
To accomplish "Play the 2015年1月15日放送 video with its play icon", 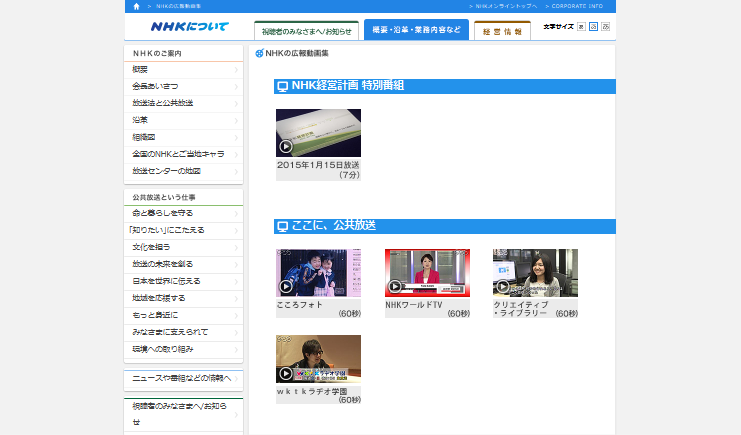I will (x=285, y=147).
